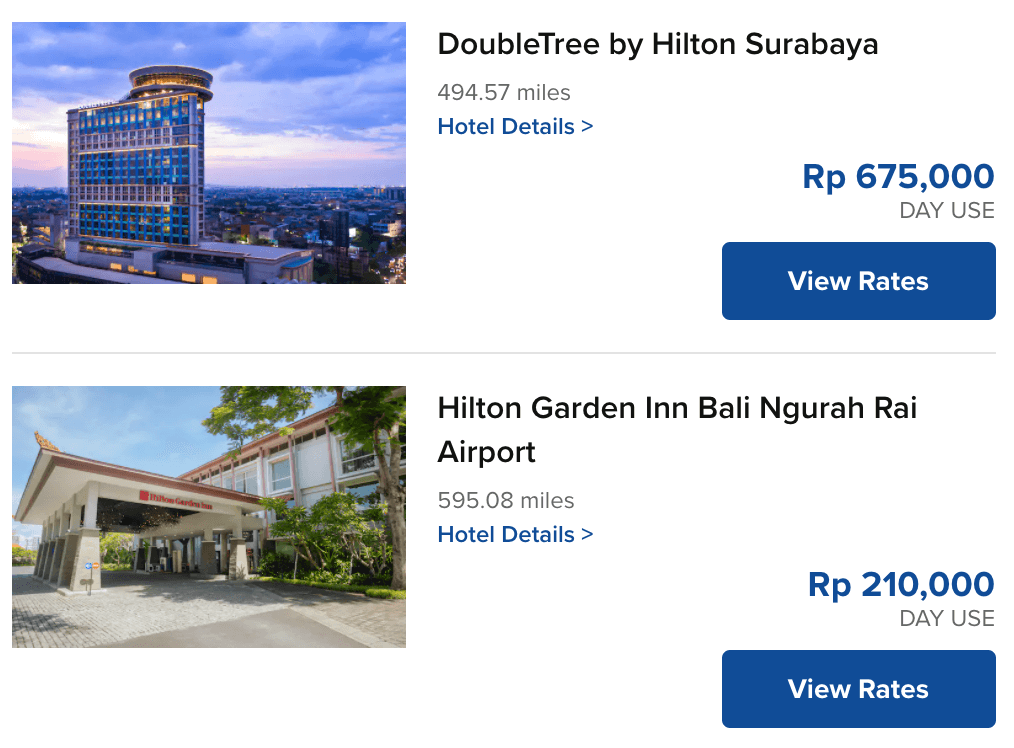1014x748 pixels.
Task: Click the red Hilton Garden Inn sign in the photo
Action: pos(175,500)
